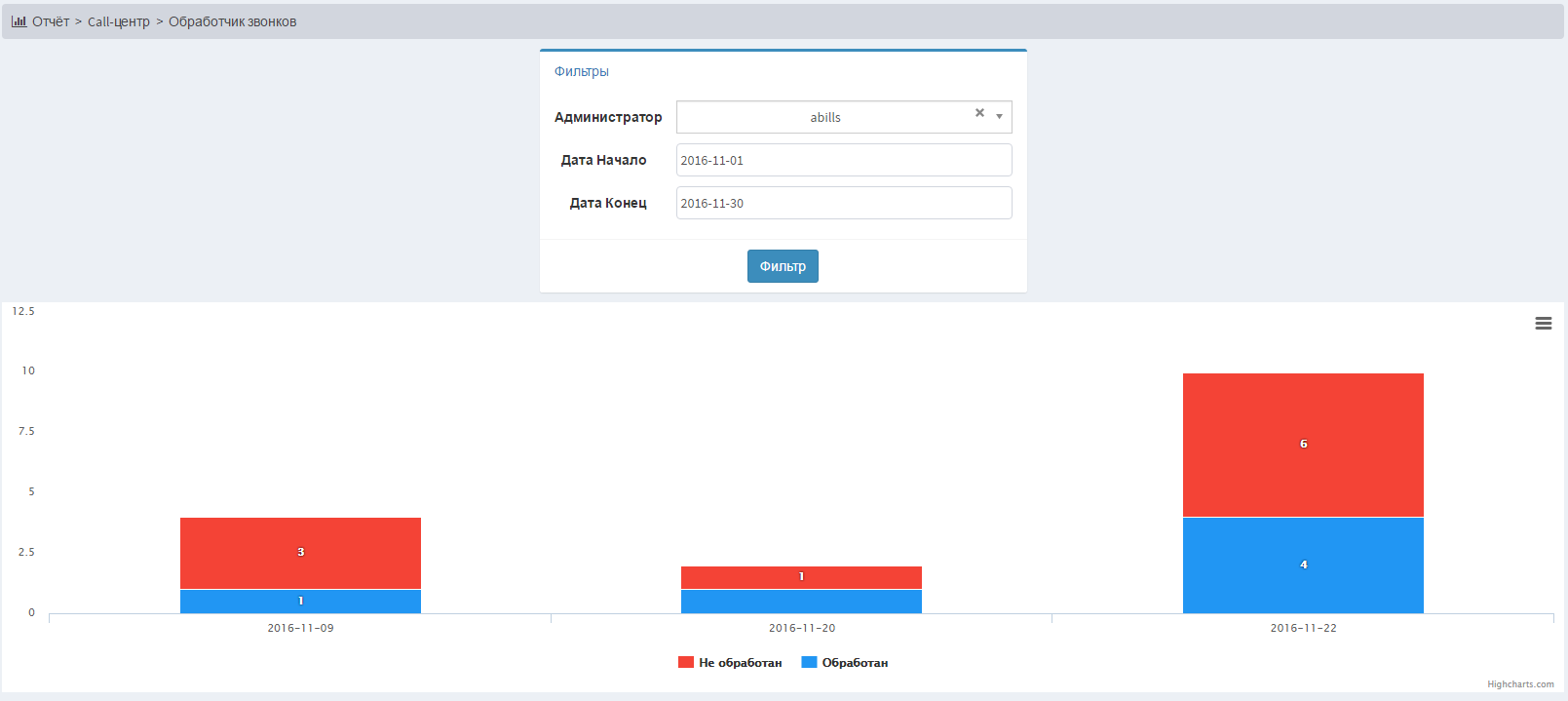
Task: Expand the Администратор dropdown arrow
Action: (999, 117)
